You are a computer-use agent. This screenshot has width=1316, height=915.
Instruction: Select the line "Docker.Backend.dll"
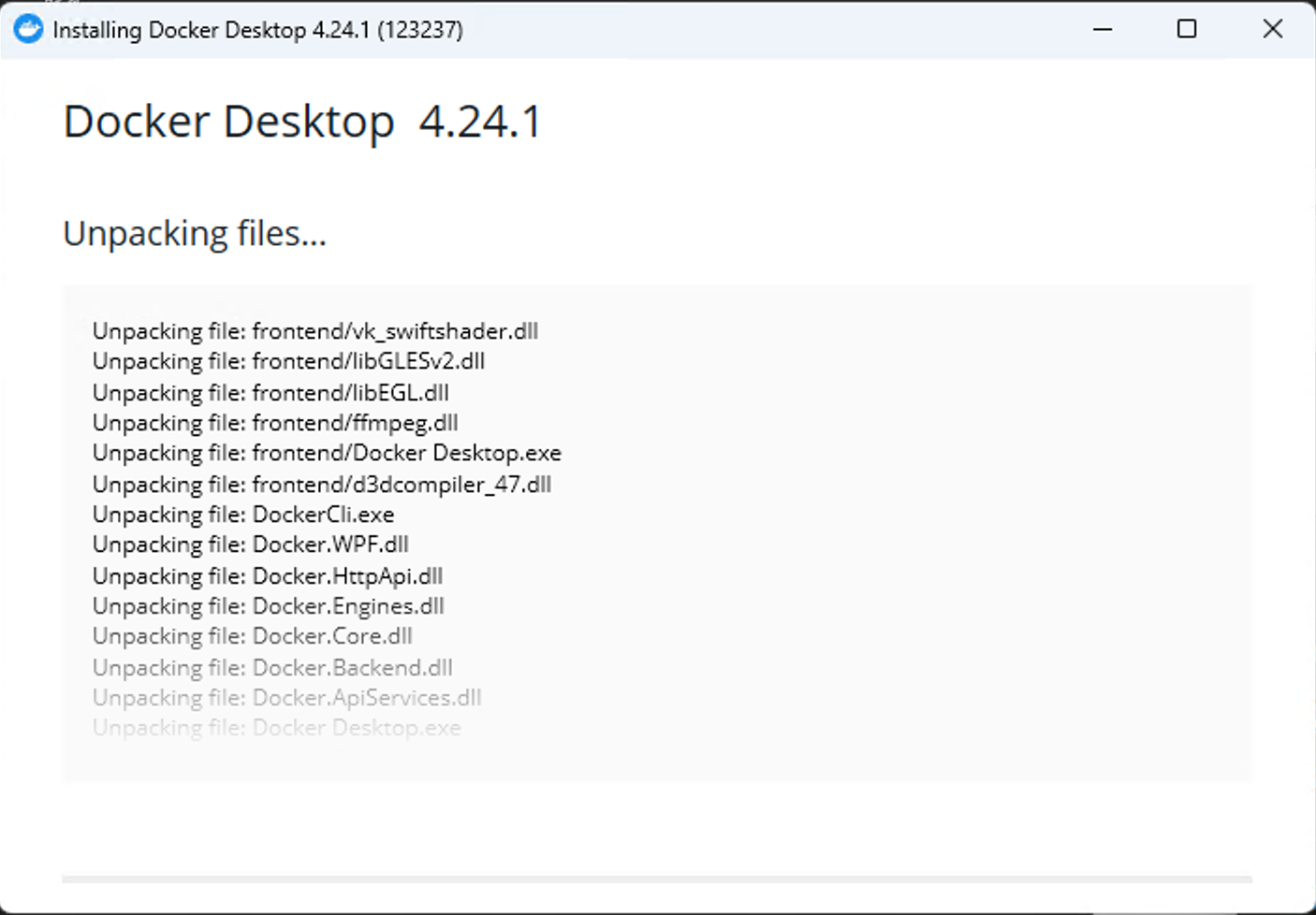point(272,667)
